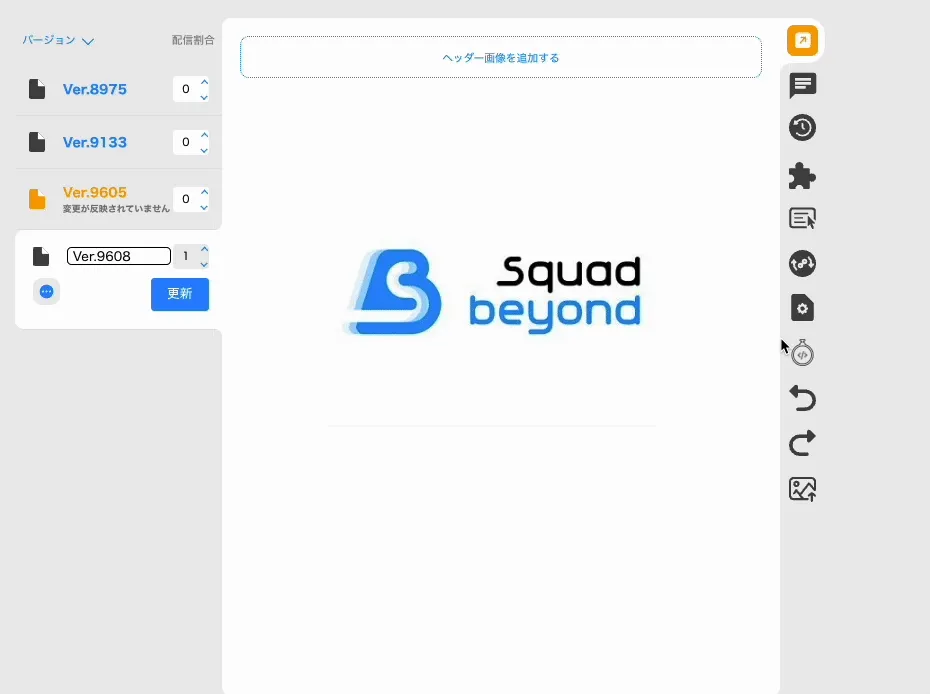Click the undo arrow icon

point(802,398)
